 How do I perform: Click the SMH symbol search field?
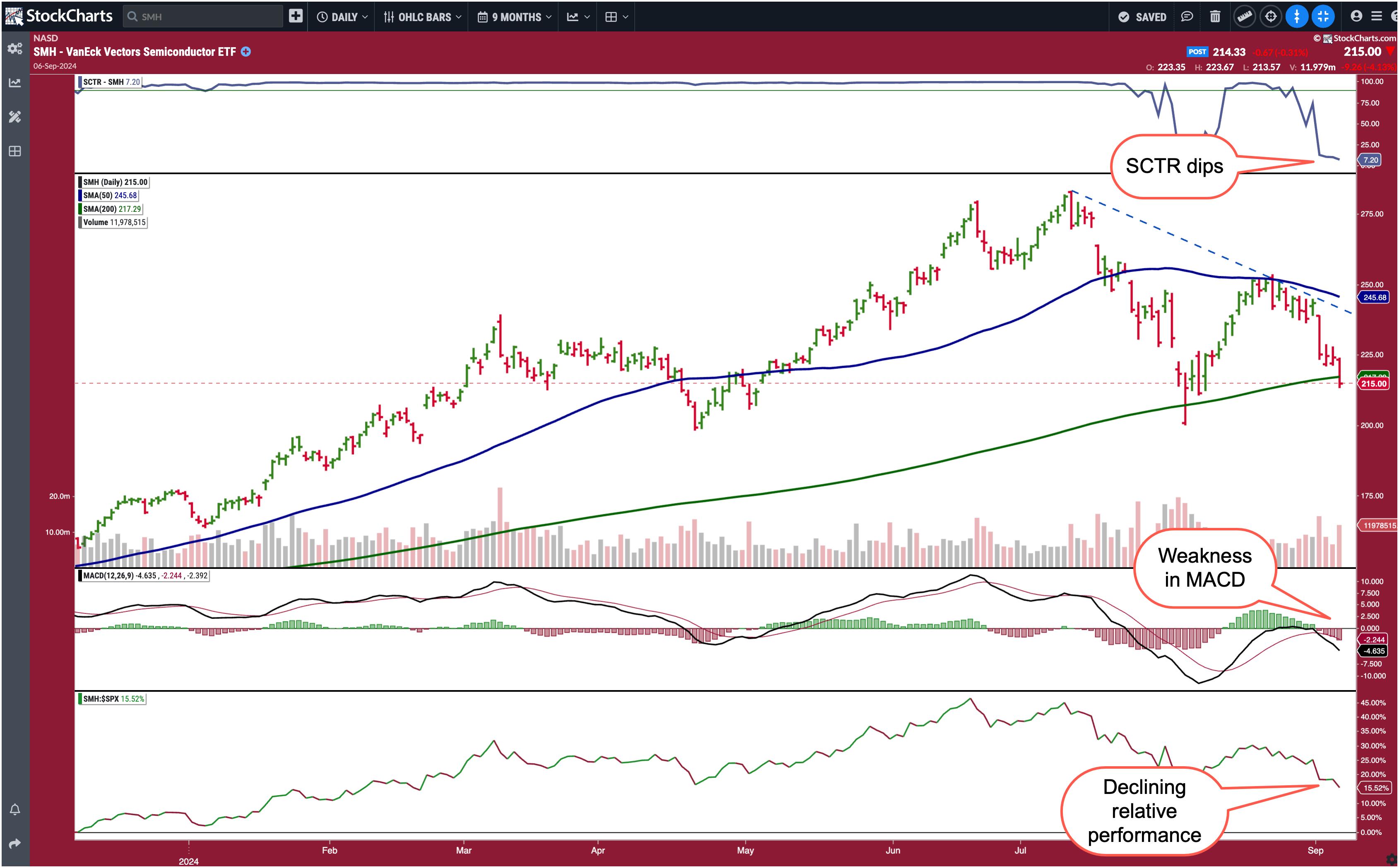(203, 17)
